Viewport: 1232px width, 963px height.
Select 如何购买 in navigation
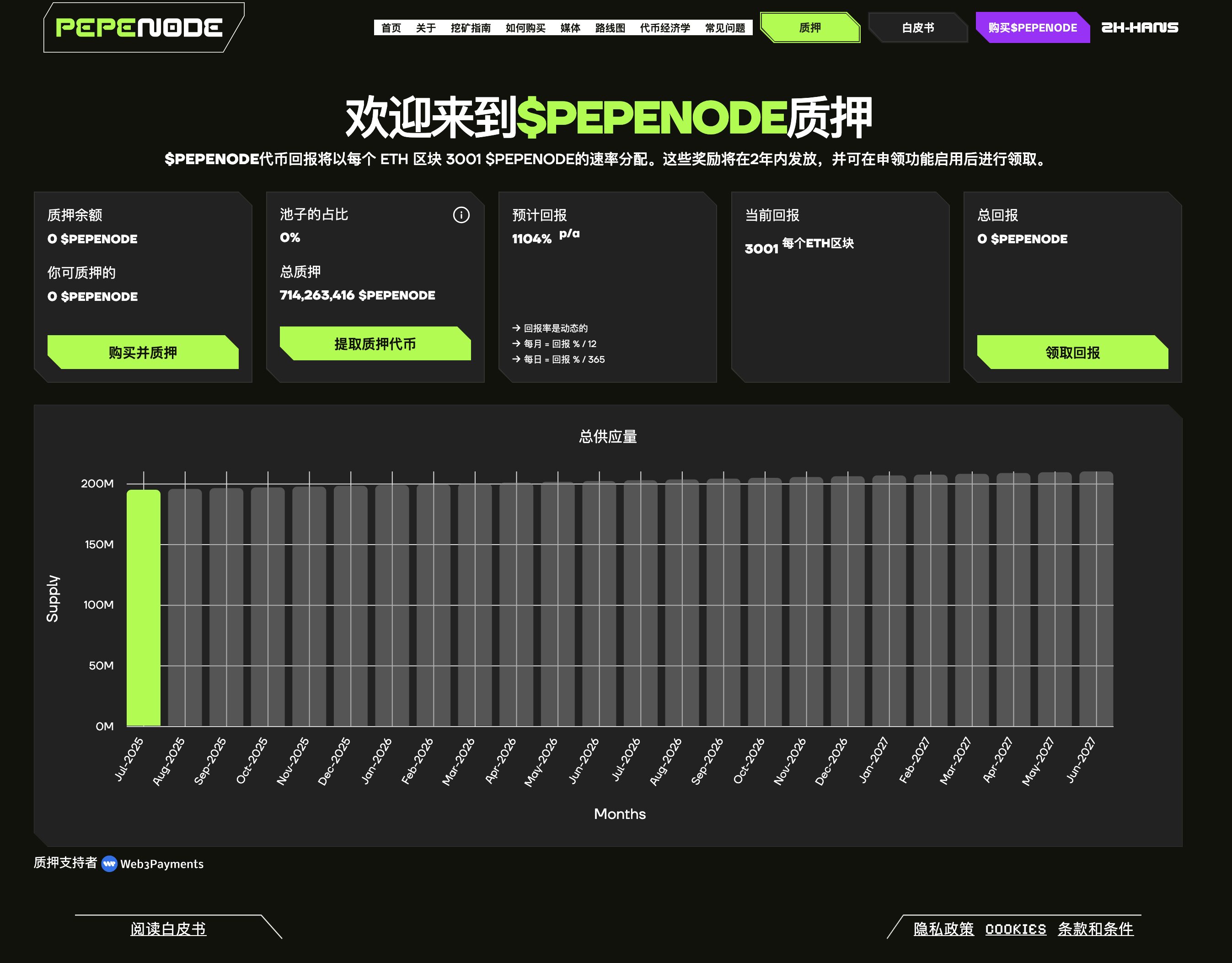pos(525,28)
